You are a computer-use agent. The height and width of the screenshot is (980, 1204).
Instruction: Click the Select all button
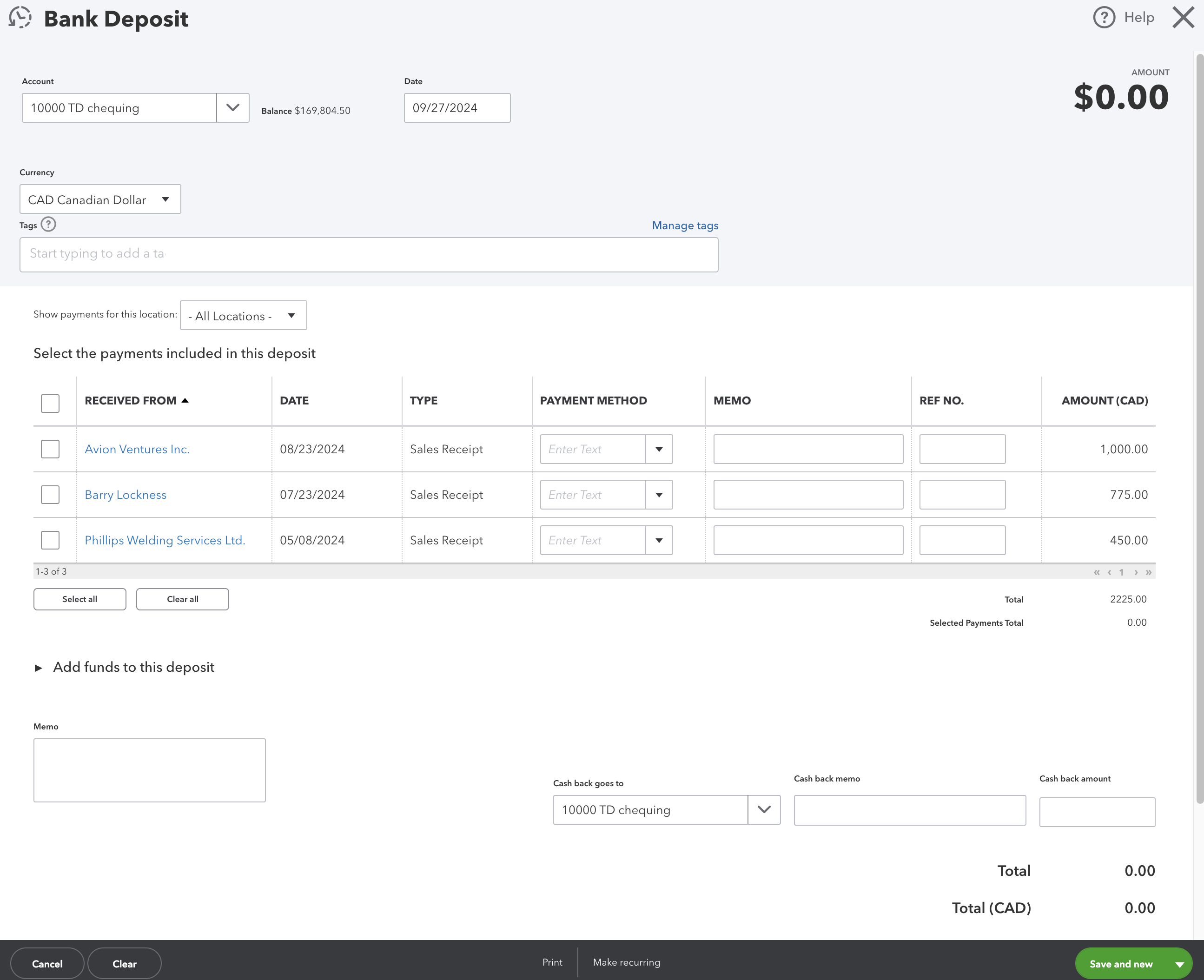coord(80,599)
